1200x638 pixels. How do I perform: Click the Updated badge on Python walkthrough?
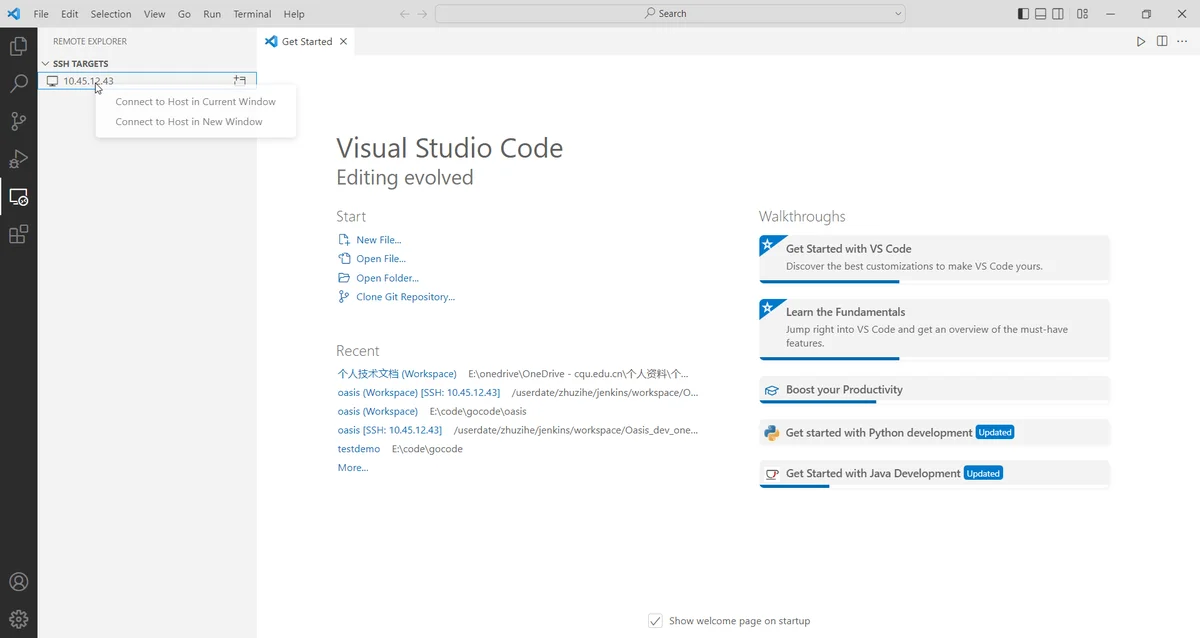(995, 433)
